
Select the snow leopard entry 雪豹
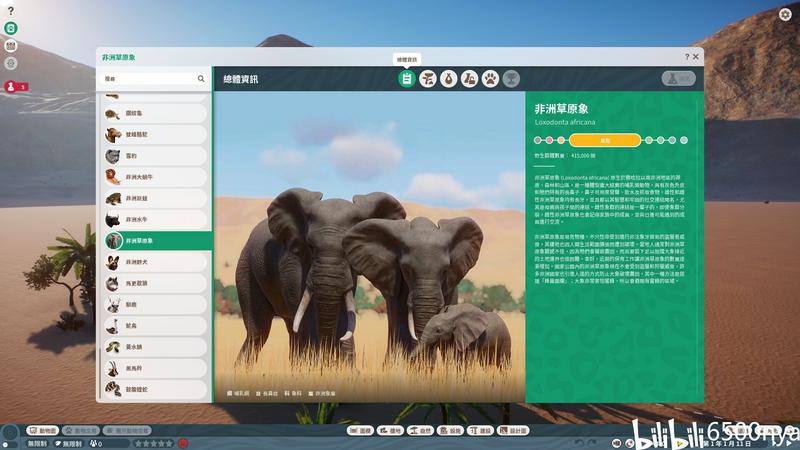click(x=155, y=156)
